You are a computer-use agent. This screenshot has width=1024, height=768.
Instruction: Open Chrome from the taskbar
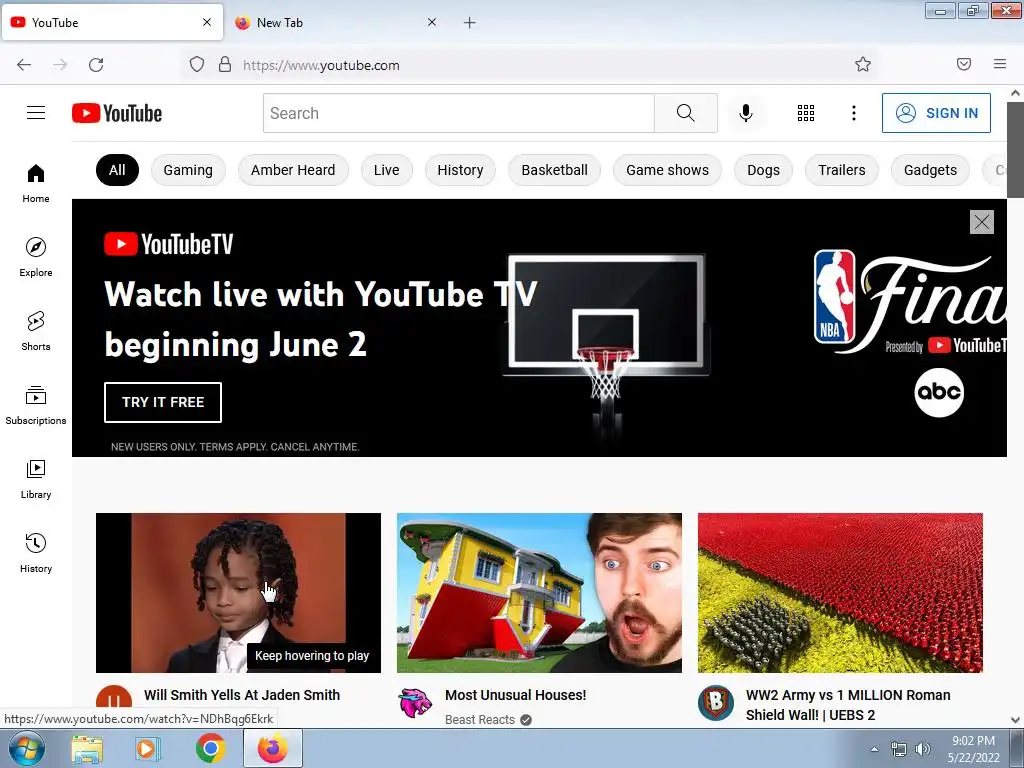[x=210, y=748]
